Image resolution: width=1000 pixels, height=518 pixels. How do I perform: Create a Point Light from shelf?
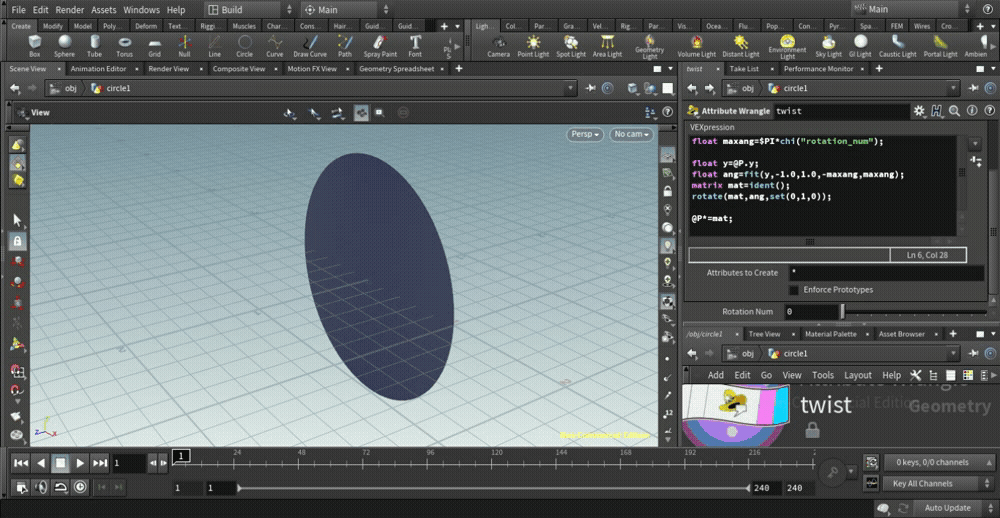533,45
